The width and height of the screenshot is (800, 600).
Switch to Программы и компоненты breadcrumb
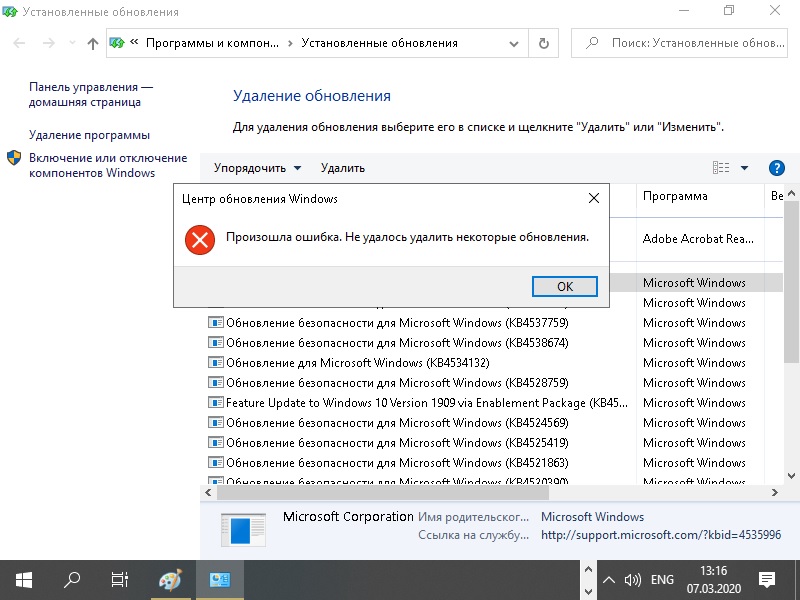coord(211,43)
